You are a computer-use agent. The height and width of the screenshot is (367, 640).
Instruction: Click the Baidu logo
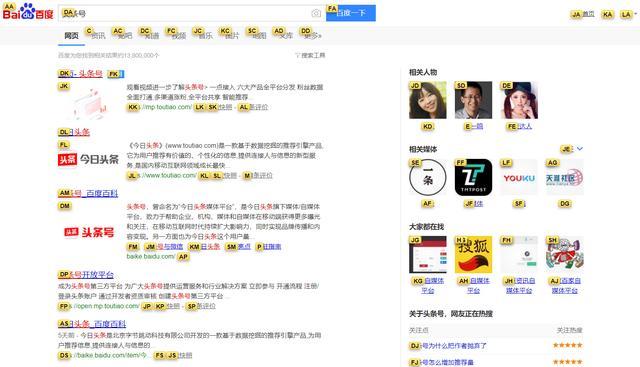28,12
